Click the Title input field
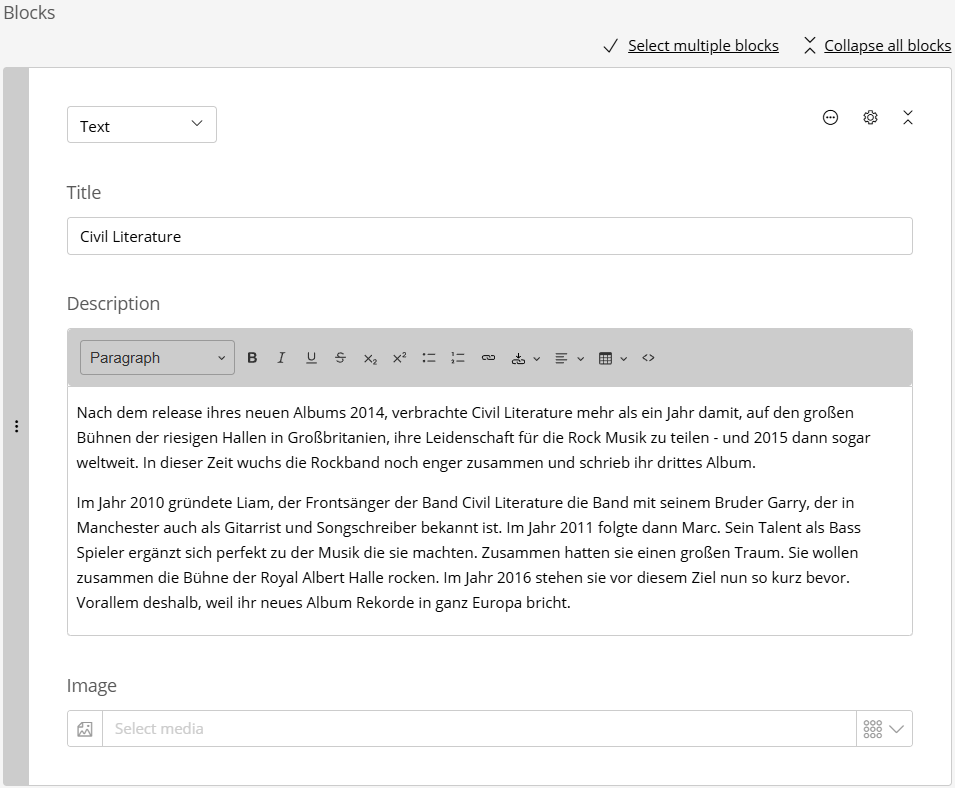This screenshot has height=788, width=955. pyautogui.click(x=489, y=236)
